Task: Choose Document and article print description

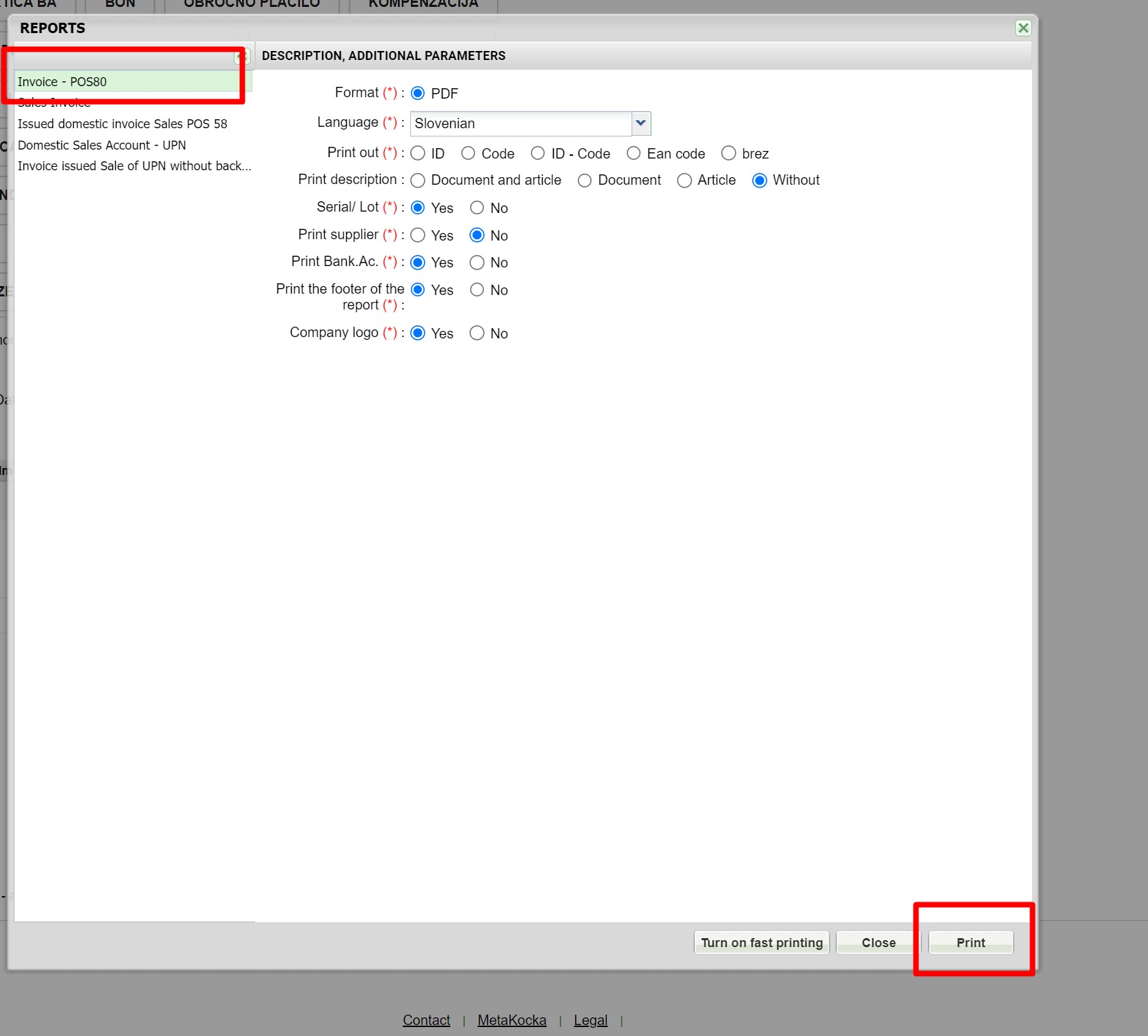Action: tap(418, 181)
